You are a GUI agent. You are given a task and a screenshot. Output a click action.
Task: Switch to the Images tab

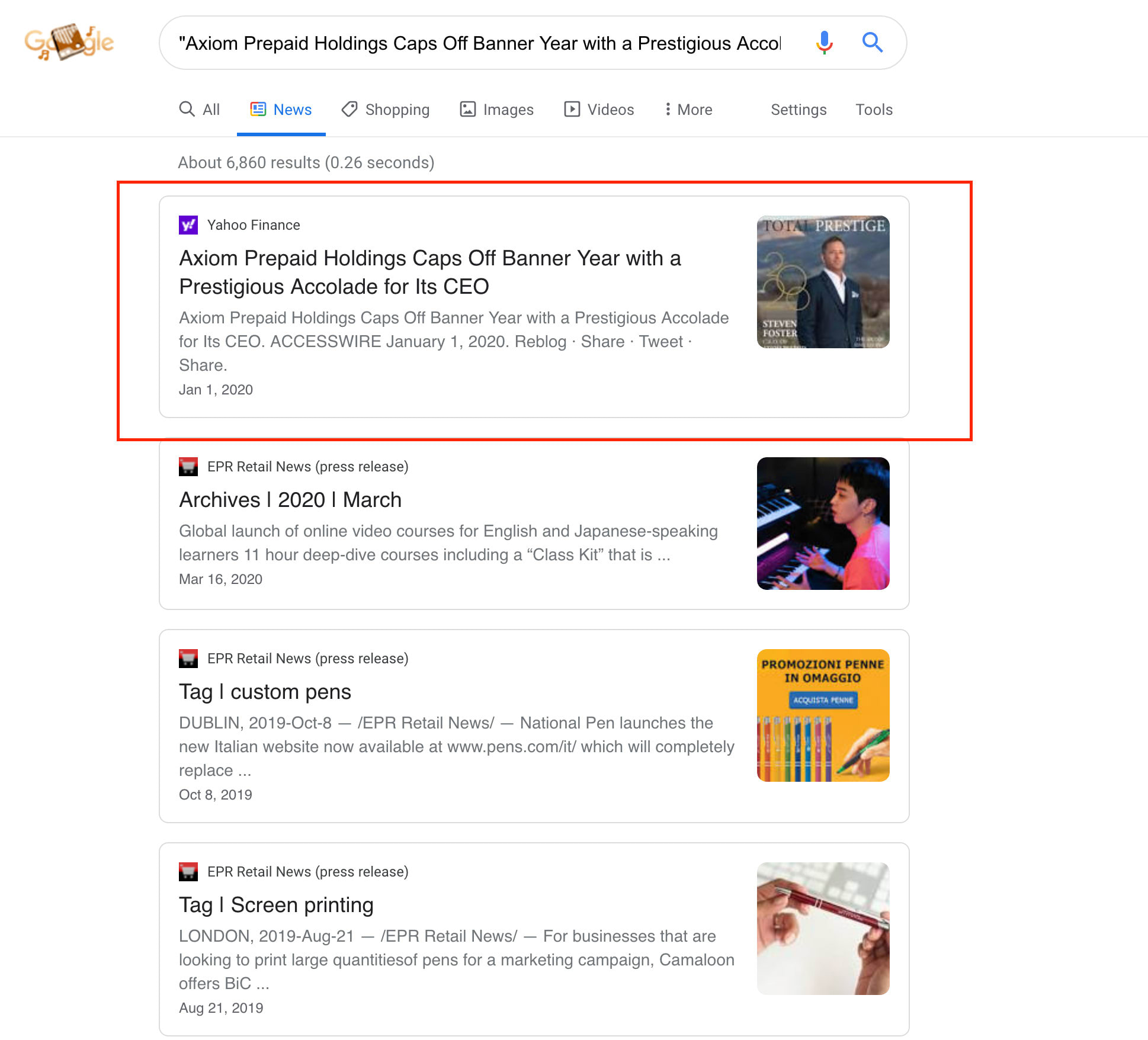click(x=496, y=110)
